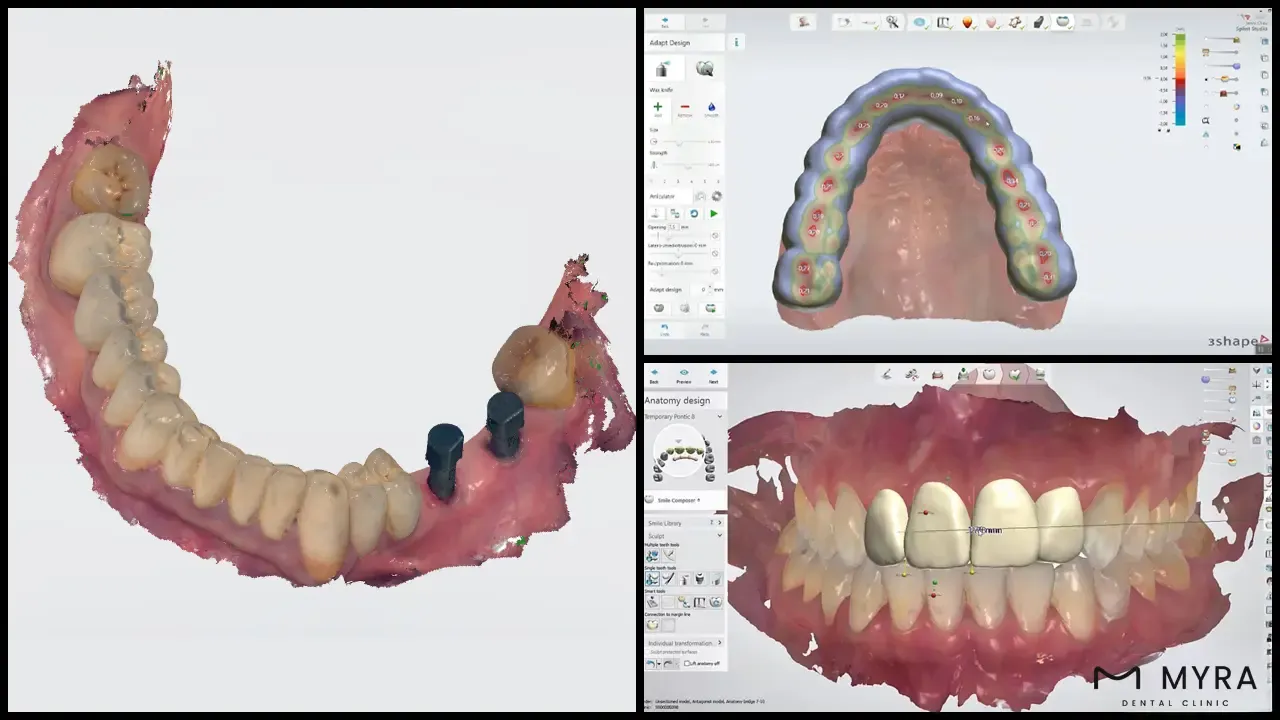Collapse the Sculpt section
The image size is (1280, 720).
719,536
